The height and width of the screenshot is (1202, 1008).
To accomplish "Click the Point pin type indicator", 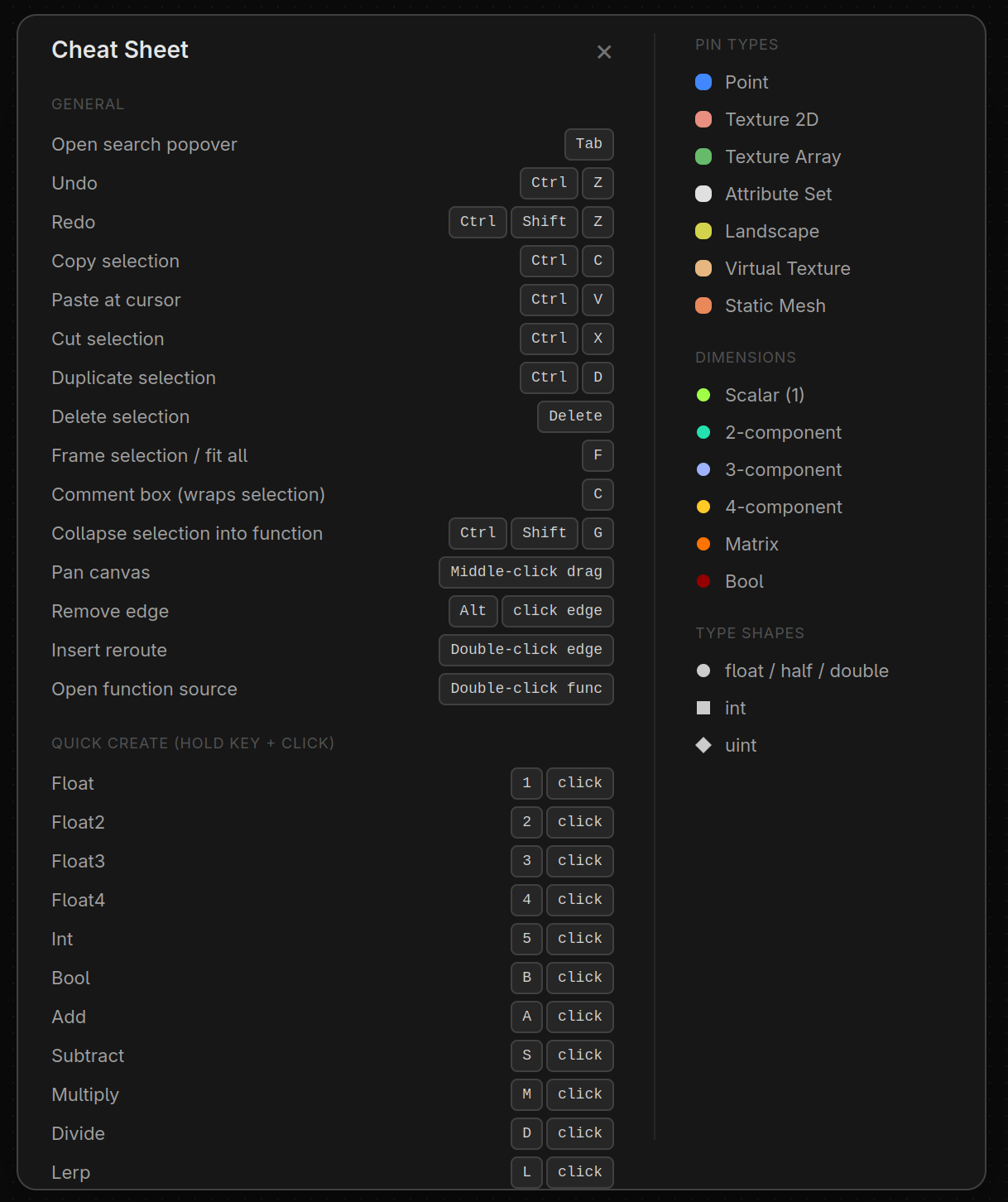I will tap(703, 82).
